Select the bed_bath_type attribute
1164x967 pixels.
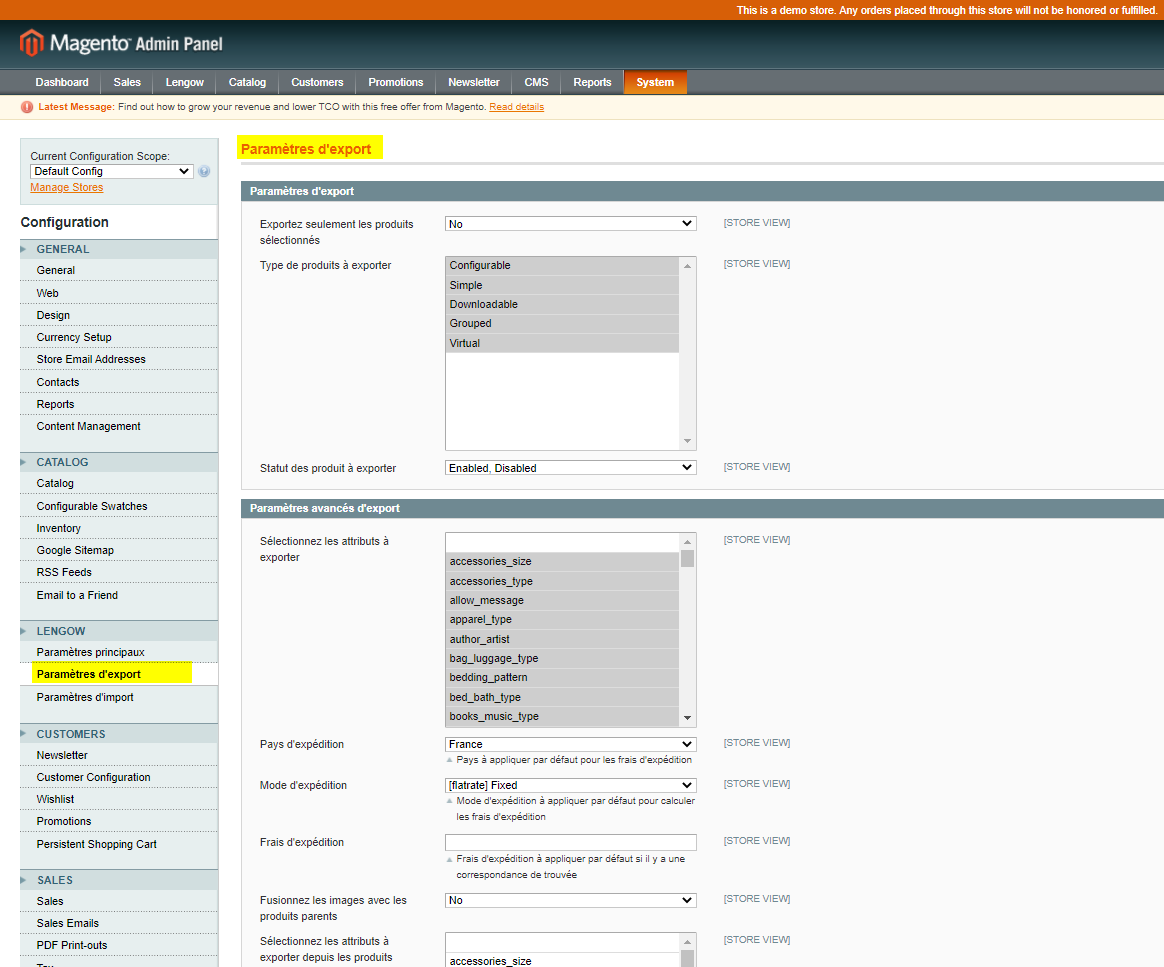[562, 697]
